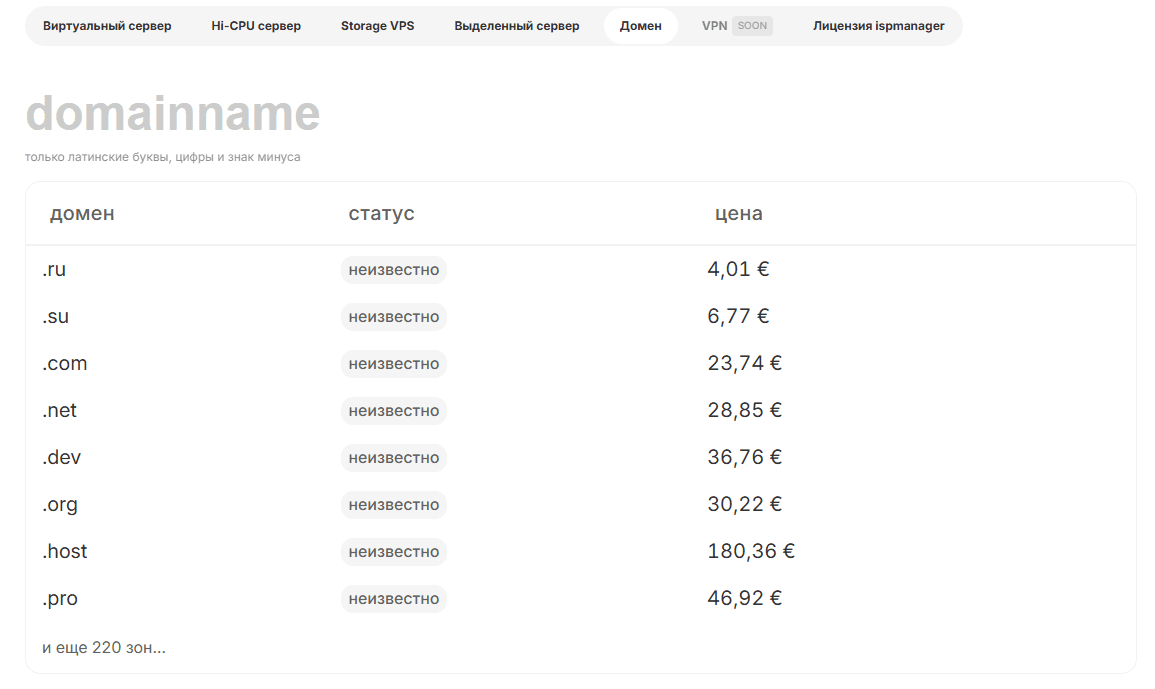Switch to the Виртуальный сервер tab
The image size is (1155, 689).
point(107,26)
